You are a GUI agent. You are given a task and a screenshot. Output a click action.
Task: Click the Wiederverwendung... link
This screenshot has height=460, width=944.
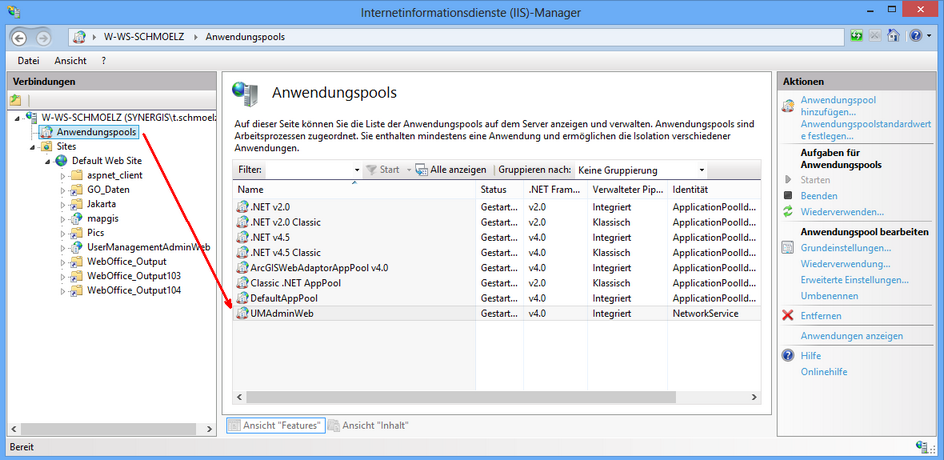coord(845,264)
